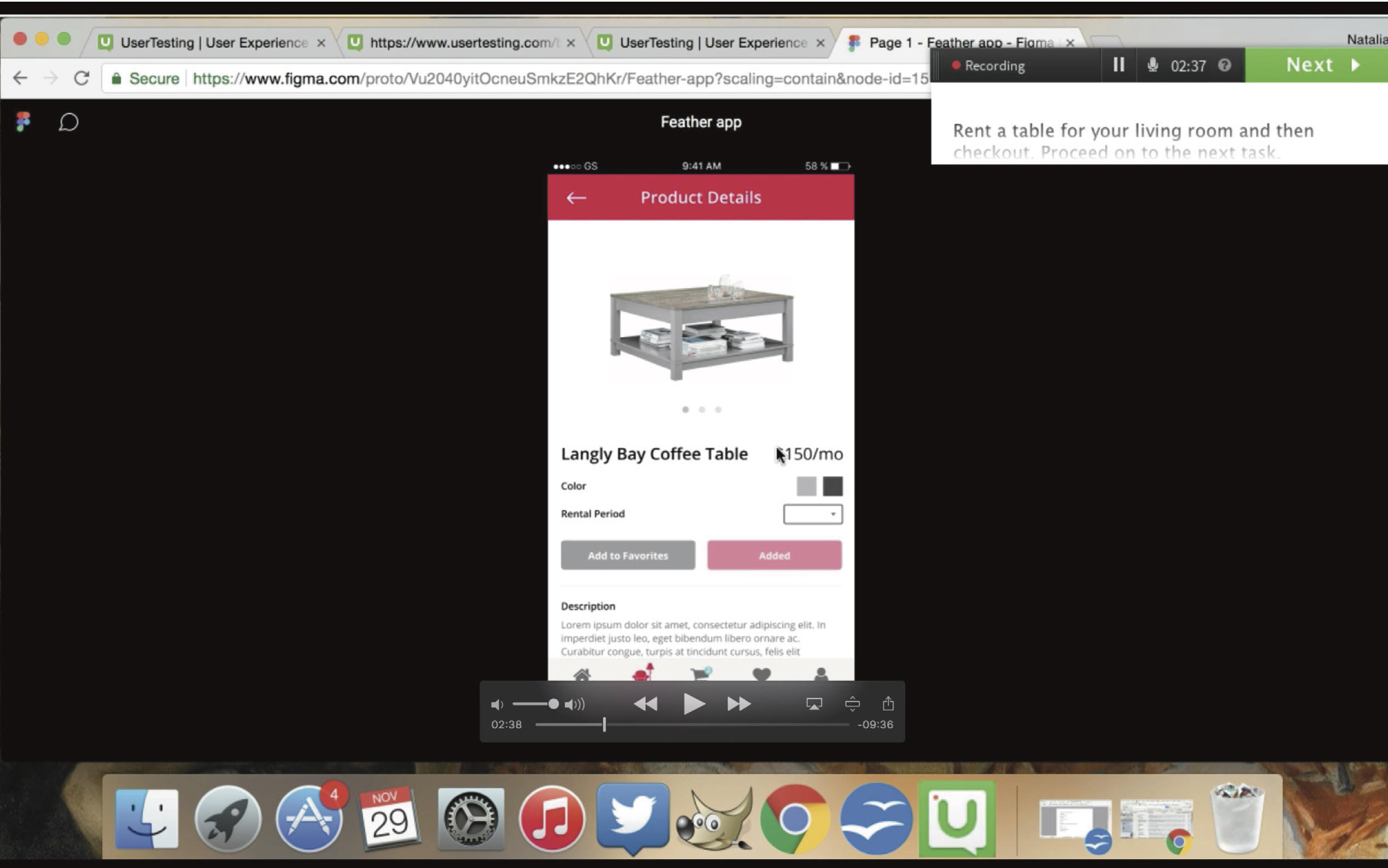Screen dimensions: 1388x868
Task: Click the browser forward arrow
Action: click(51, 78)
